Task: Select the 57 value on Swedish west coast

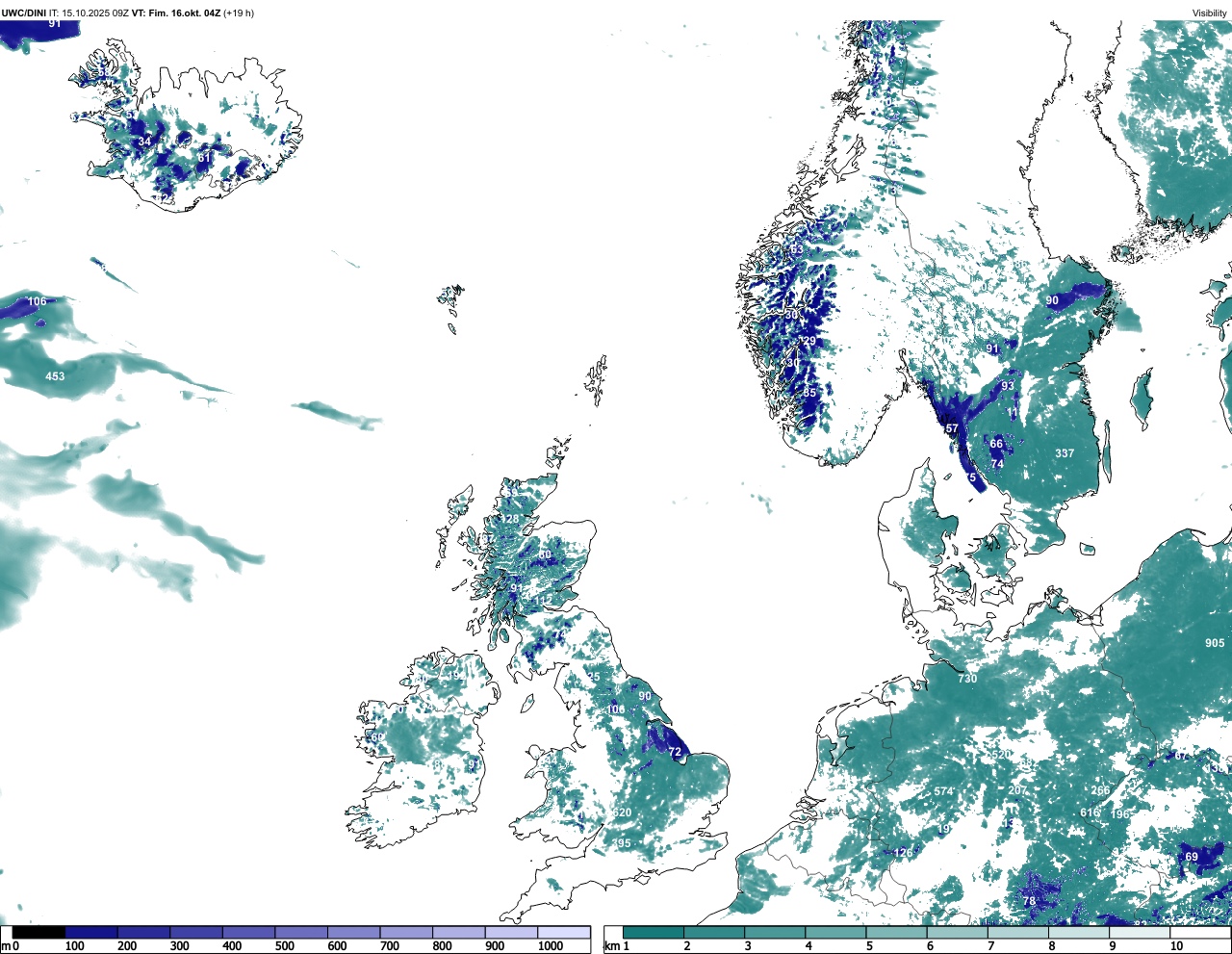Action: [952, 429]
